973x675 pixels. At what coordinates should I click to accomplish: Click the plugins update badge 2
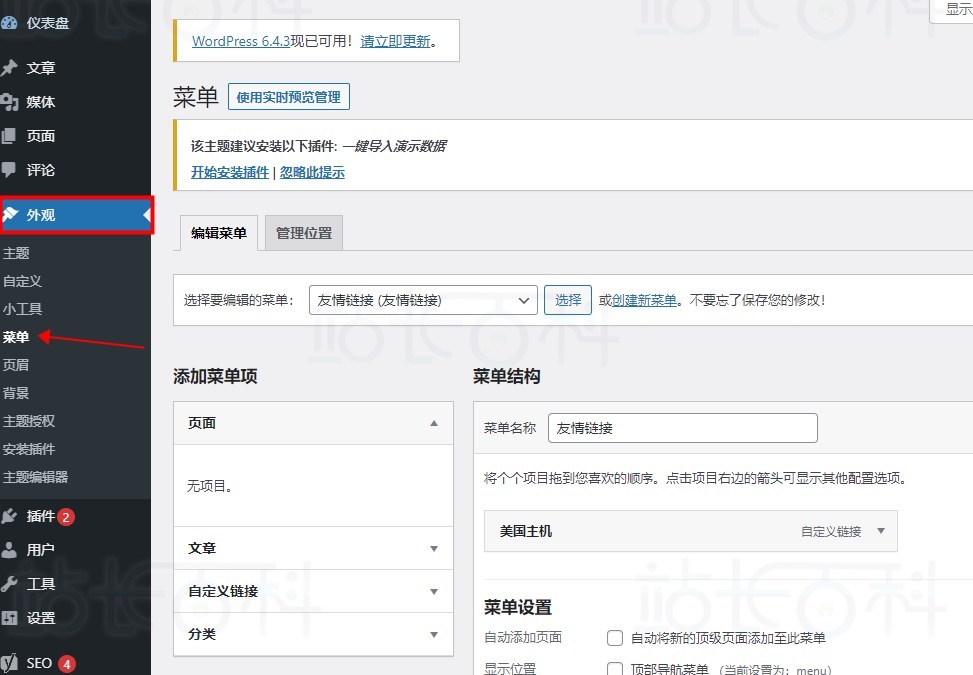click(66, 517)
